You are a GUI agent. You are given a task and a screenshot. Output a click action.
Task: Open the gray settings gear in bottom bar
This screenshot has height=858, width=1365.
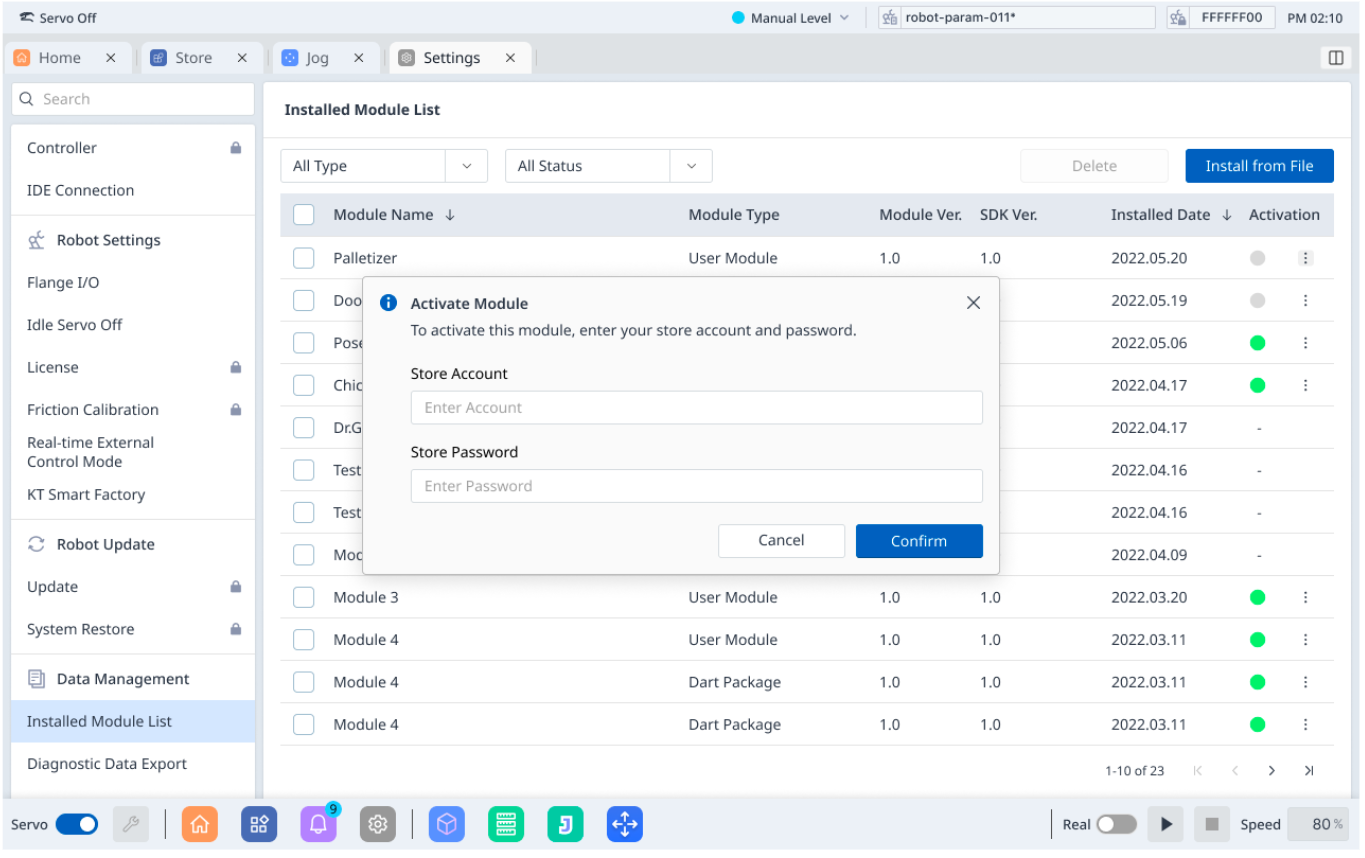pos(378,824)
